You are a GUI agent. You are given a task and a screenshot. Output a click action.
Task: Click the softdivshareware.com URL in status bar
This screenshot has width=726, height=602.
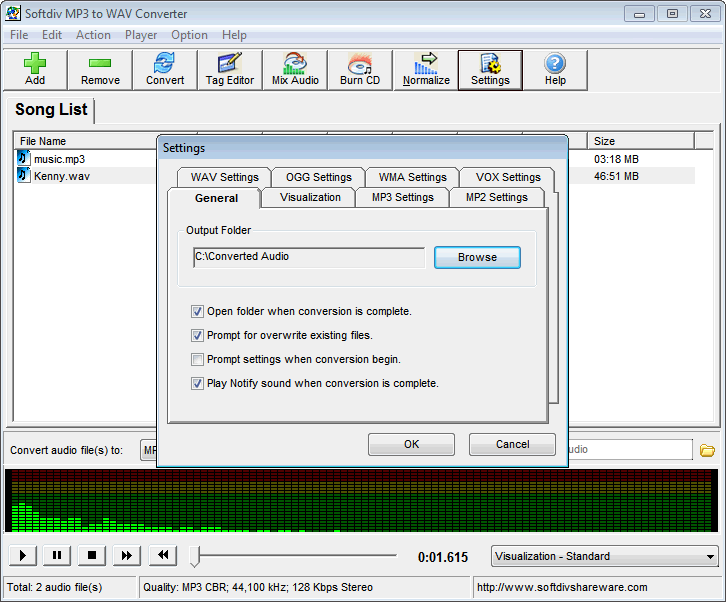tap(562, 588)
